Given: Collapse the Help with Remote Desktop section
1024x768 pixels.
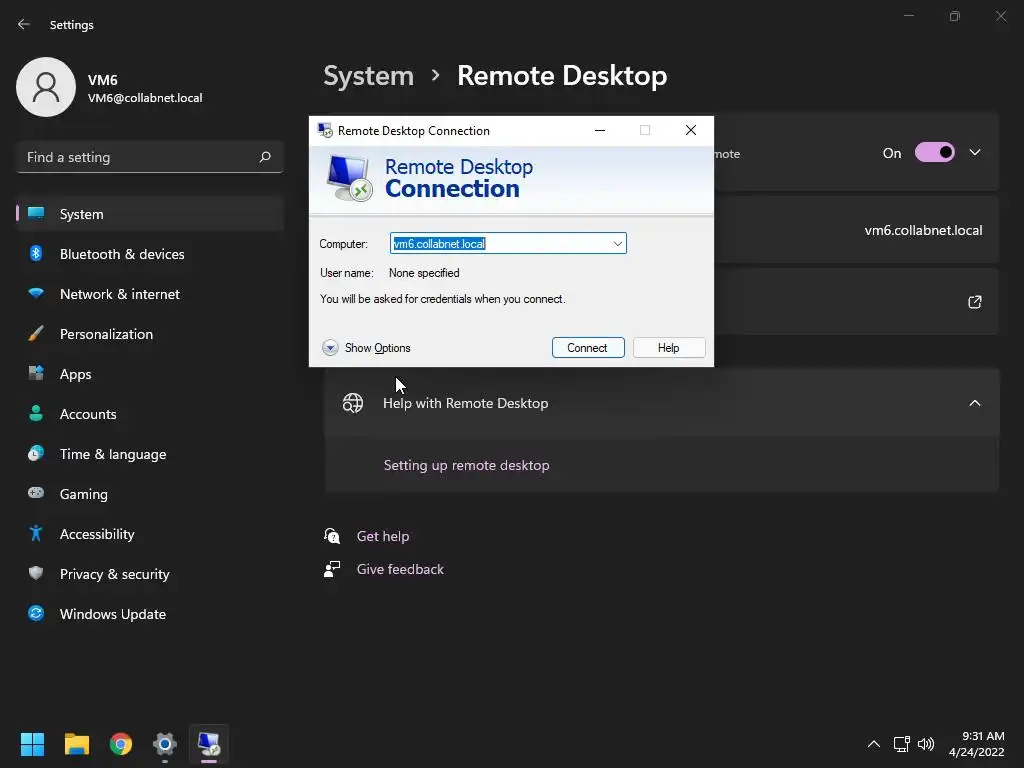Looking at the screenshot, I should (975, 403).
